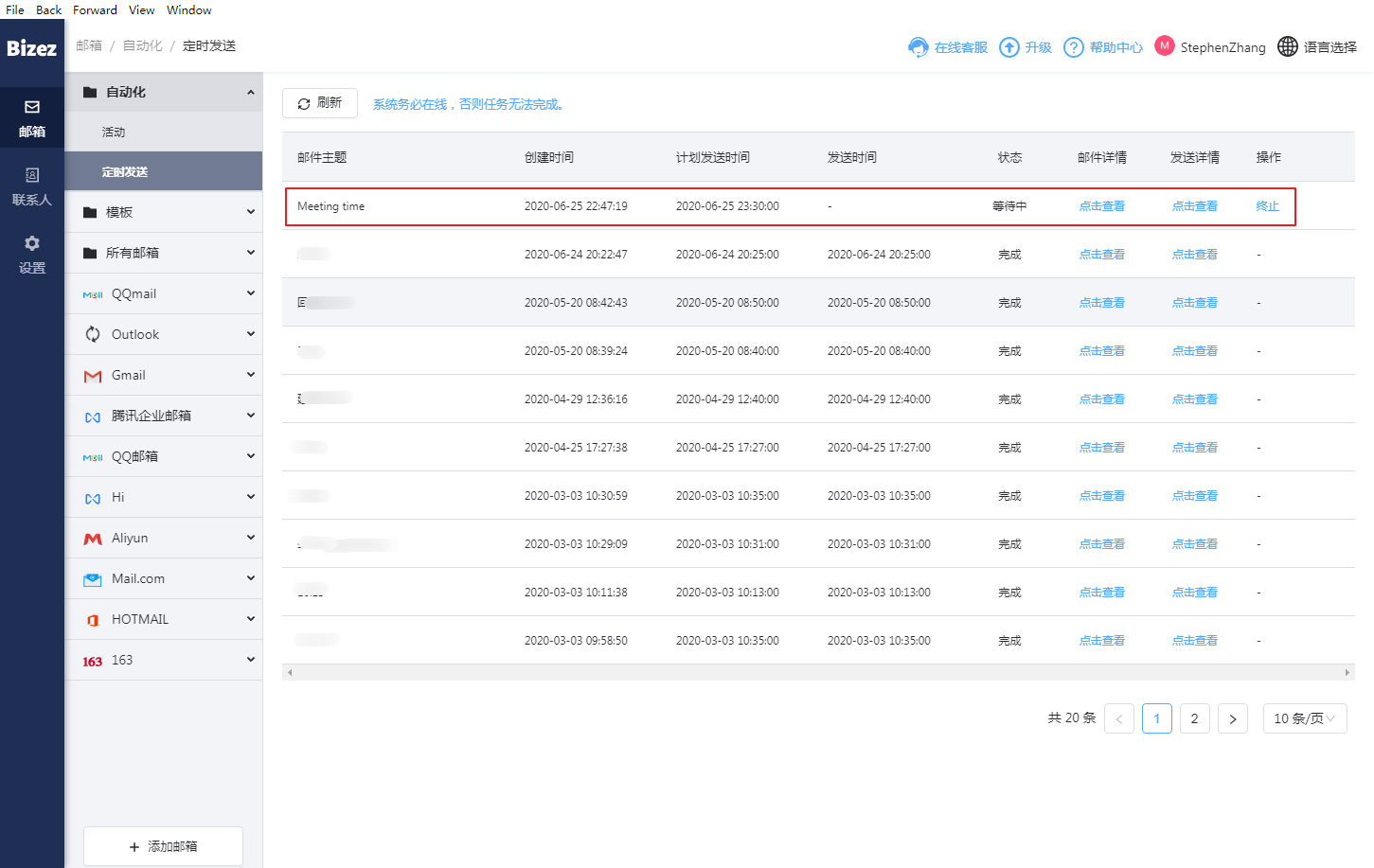Click 邮箱 in the breadcrumb

89,45
